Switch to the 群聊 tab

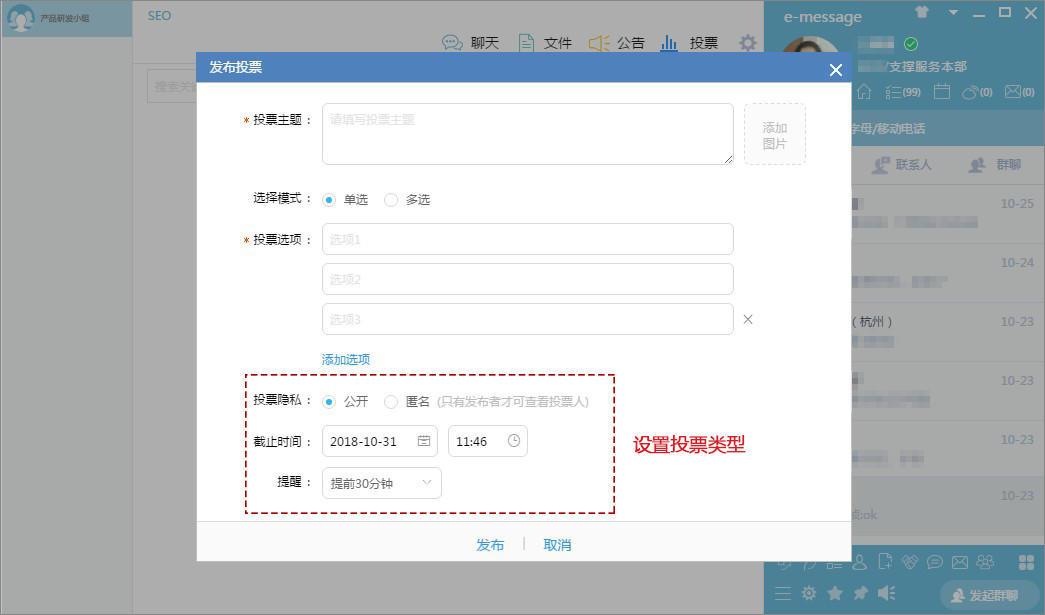[x=995, y=165]
